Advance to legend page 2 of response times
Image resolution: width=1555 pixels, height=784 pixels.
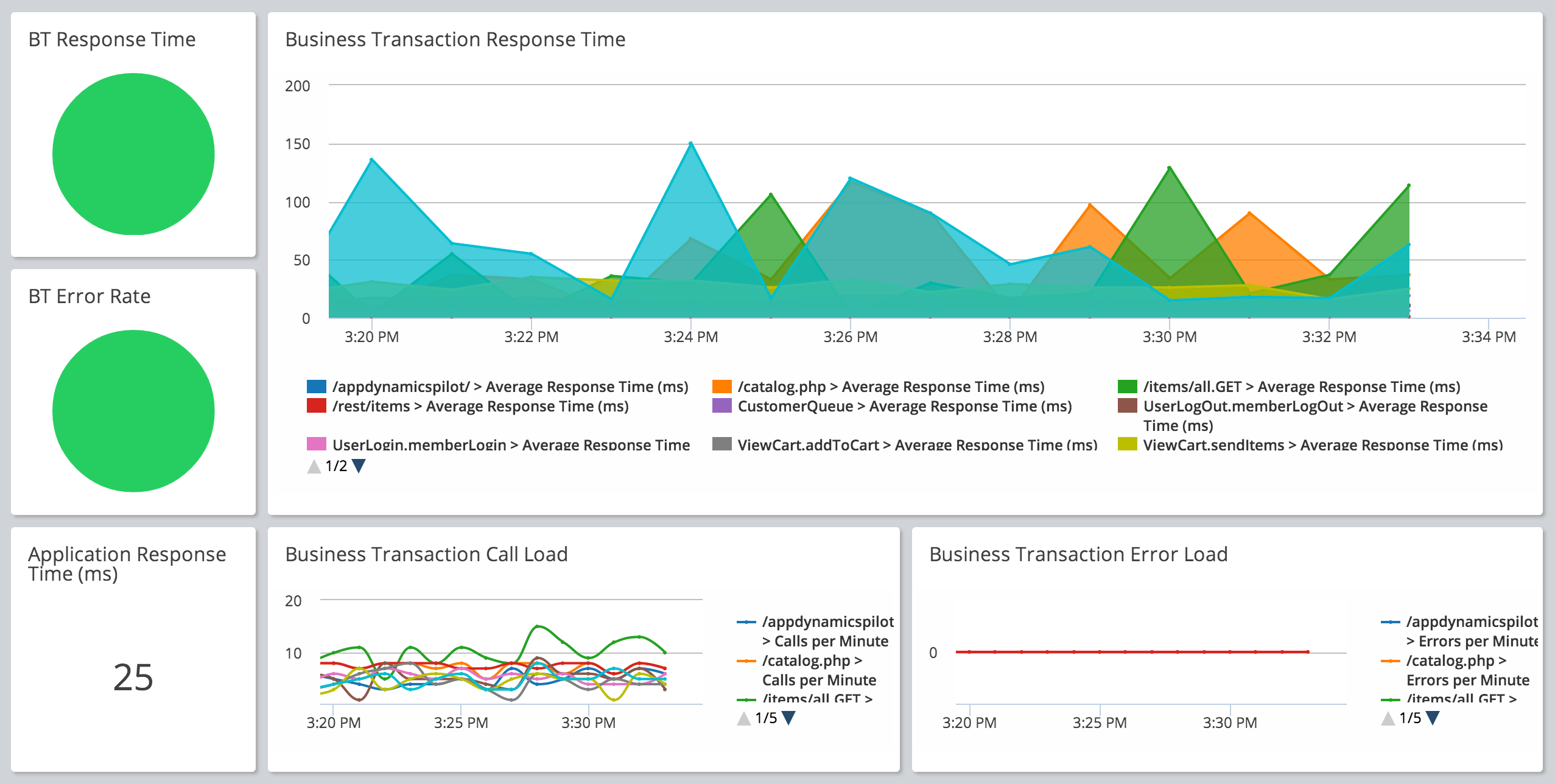tap(358, 466)
